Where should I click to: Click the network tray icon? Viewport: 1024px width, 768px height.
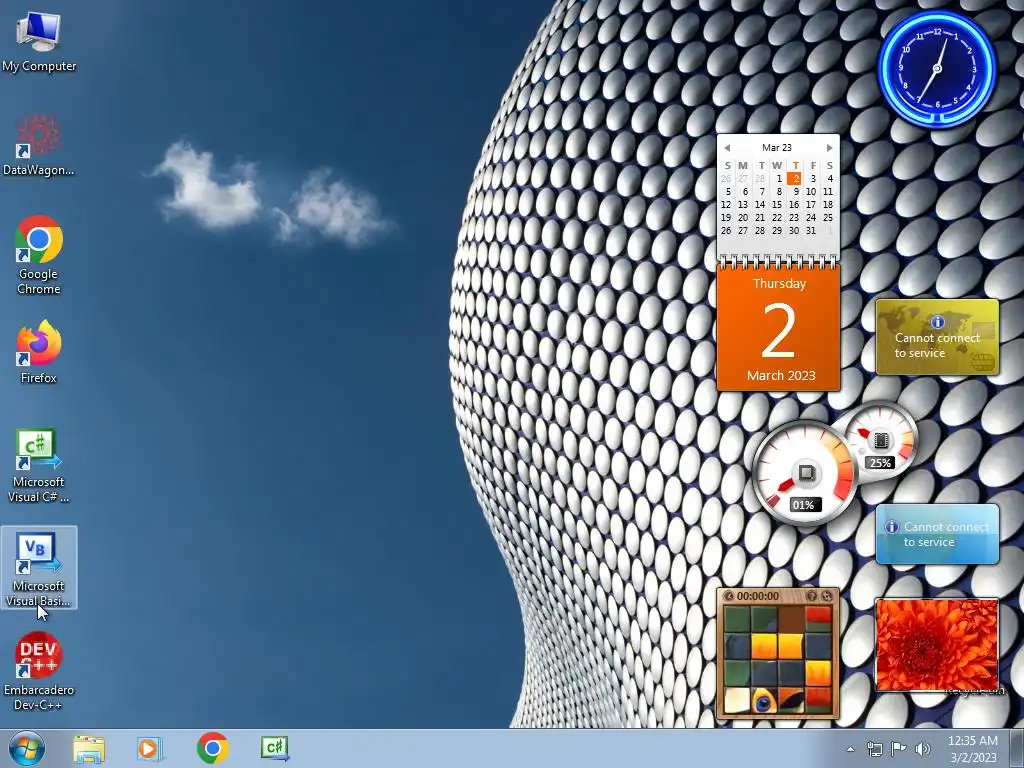pos(874,749)
